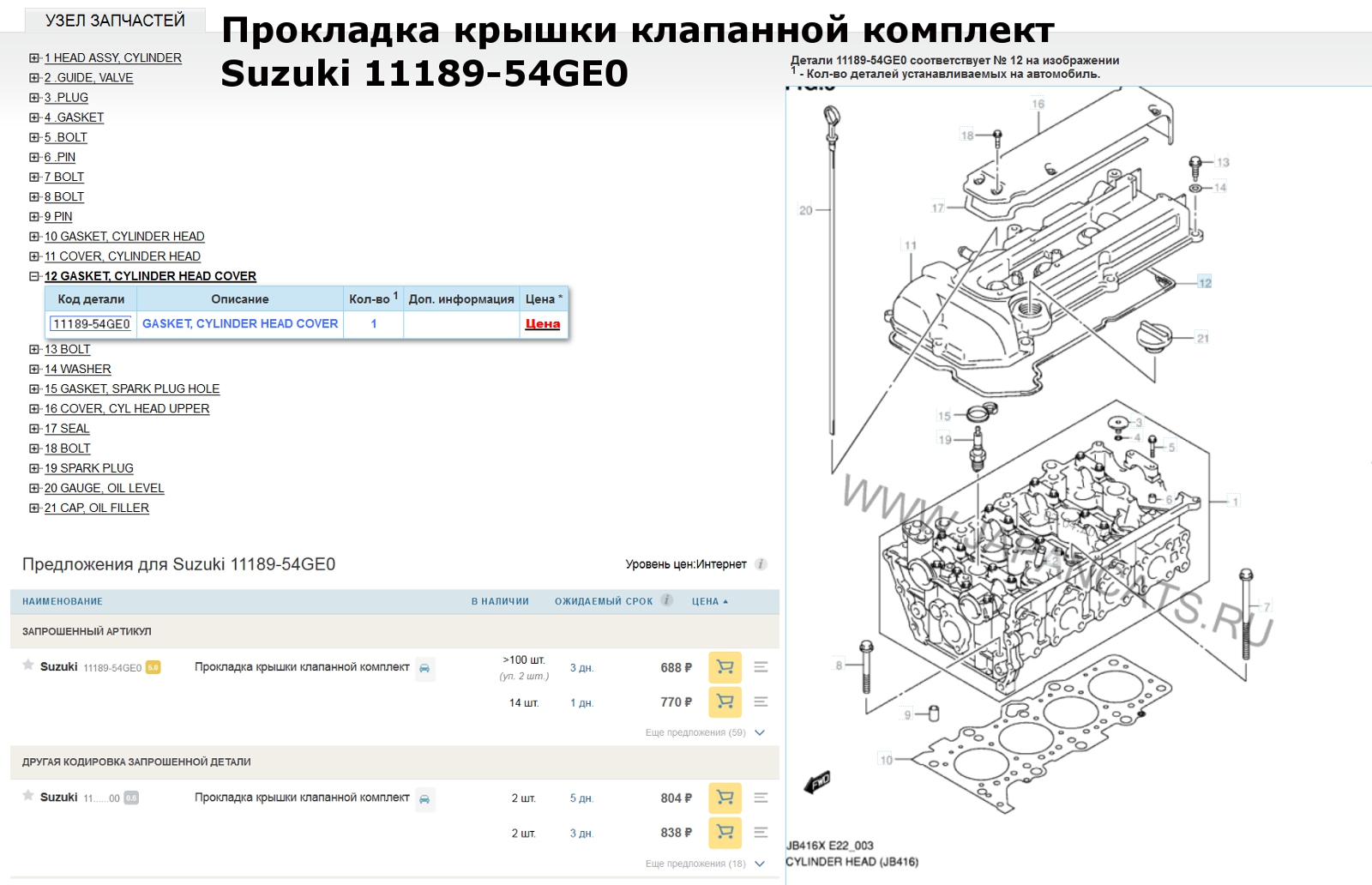
Task: Click the car applicability icon in 11......00 row
Action: coord(424,798)
